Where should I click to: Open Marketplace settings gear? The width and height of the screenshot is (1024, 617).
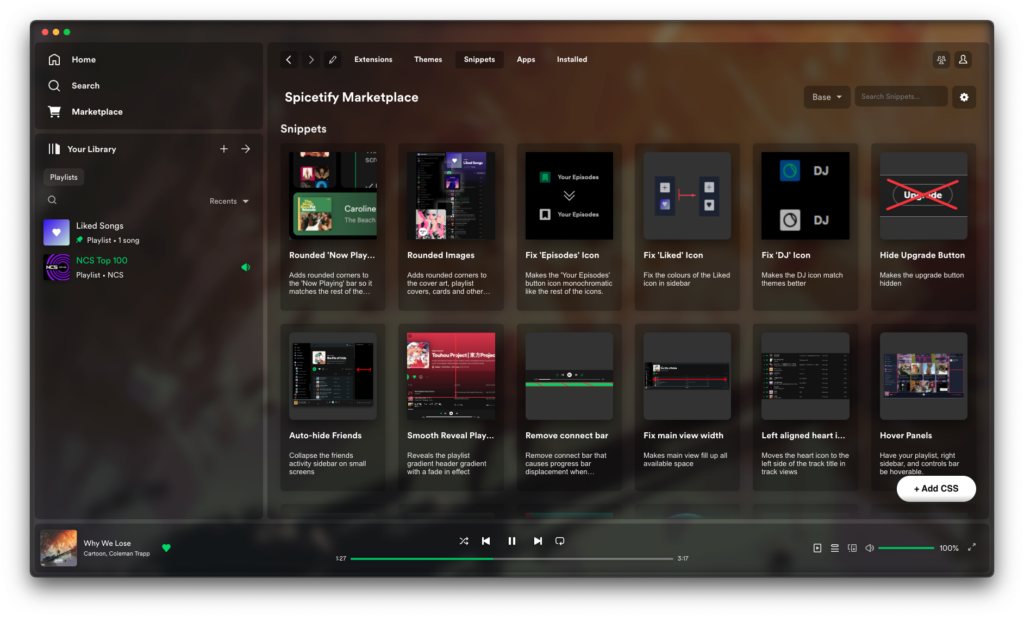coord(964,97)
